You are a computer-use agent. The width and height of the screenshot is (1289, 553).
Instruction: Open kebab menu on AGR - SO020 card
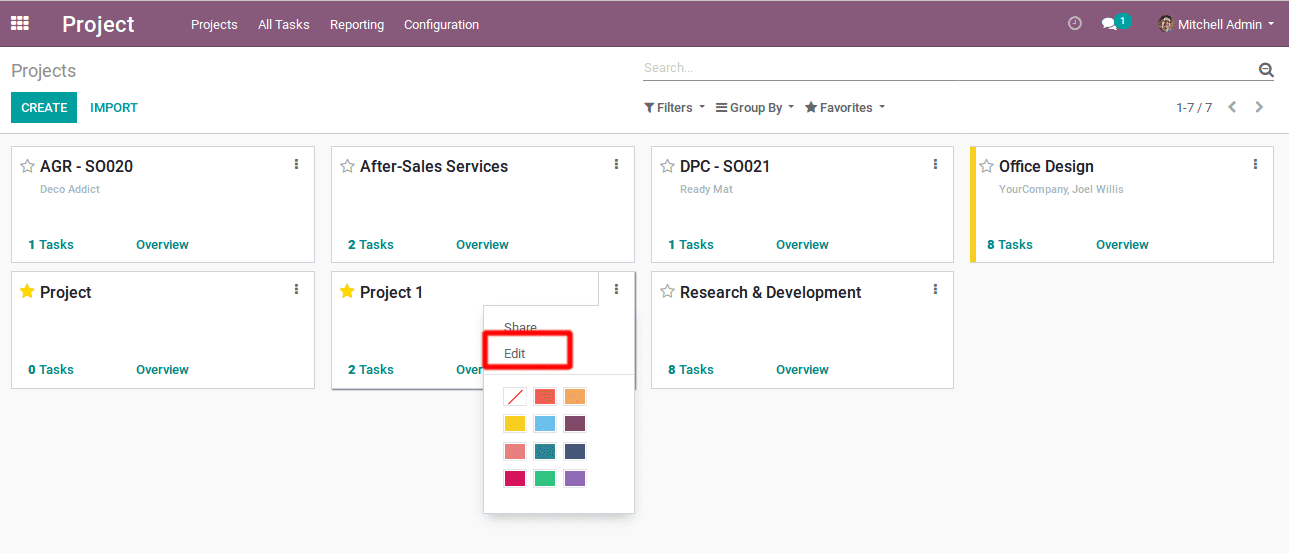(296, 164)
